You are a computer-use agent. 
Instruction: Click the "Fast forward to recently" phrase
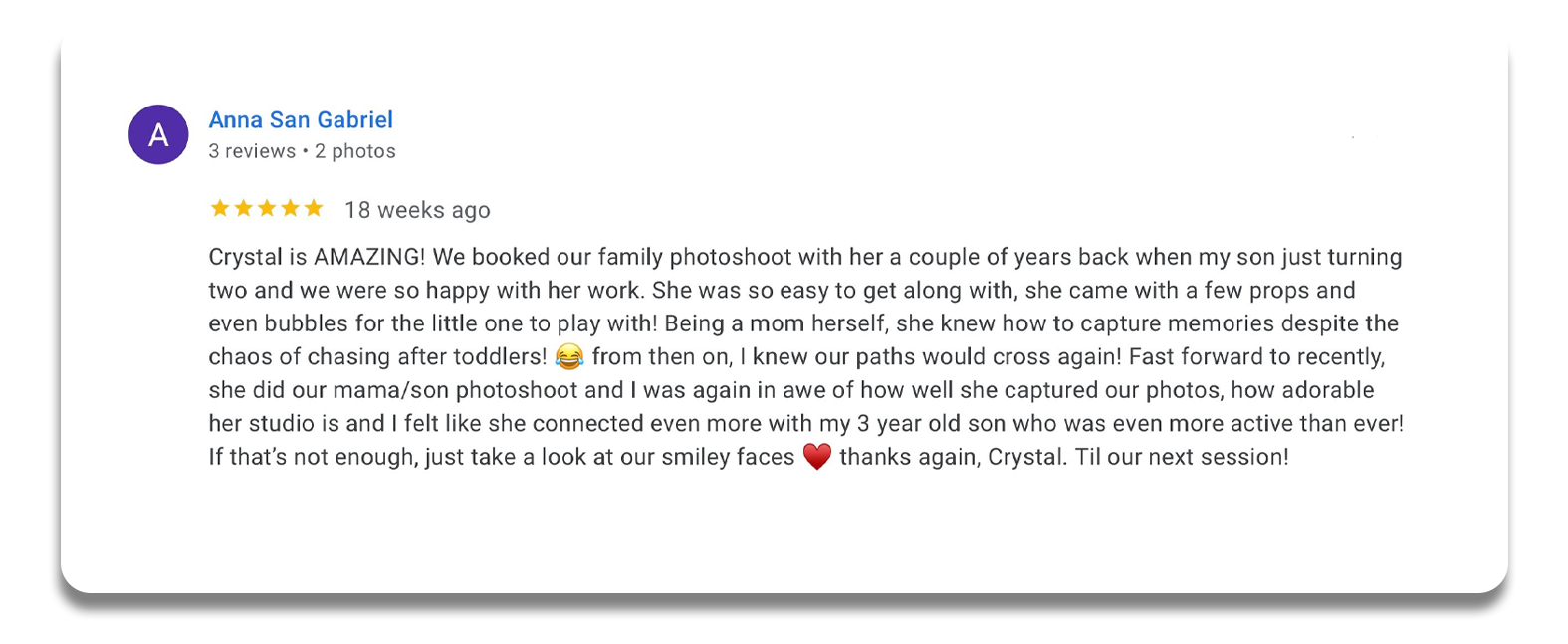point(1255,357)
